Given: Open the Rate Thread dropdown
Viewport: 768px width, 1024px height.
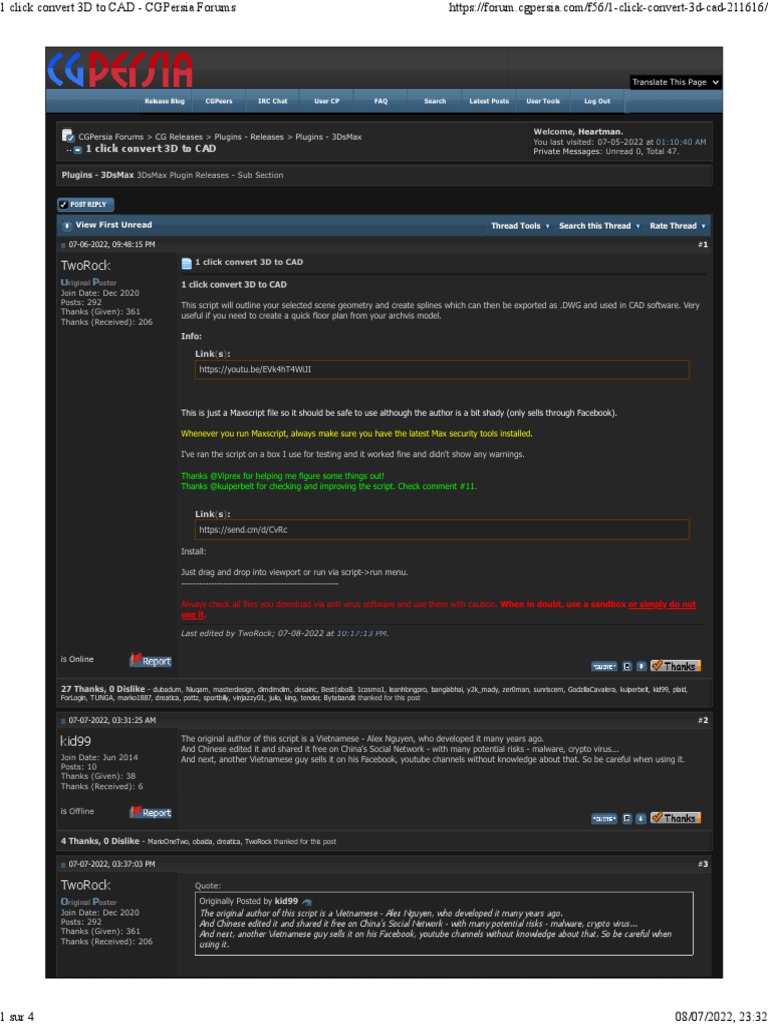Looking at the screenshot, I should pyautogui.click(x=677, y=226).
